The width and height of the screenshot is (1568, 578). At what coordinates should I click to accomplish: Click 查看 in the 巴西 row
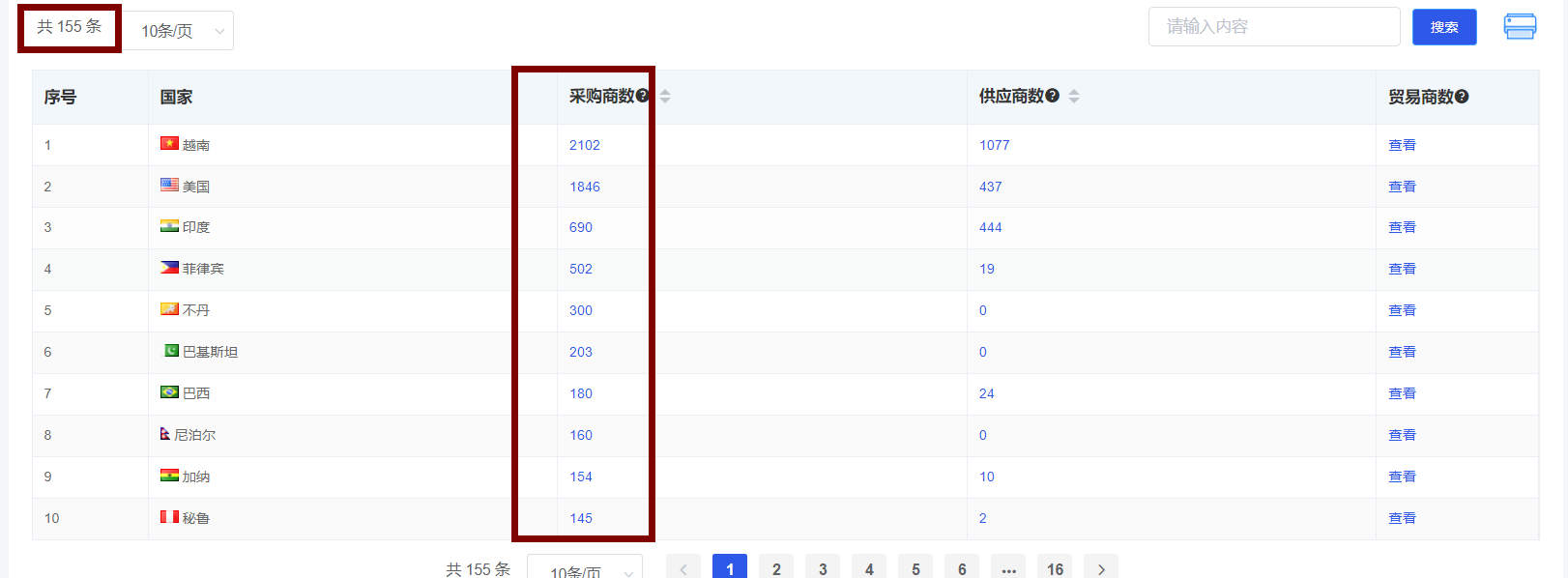click(1402, 393)
